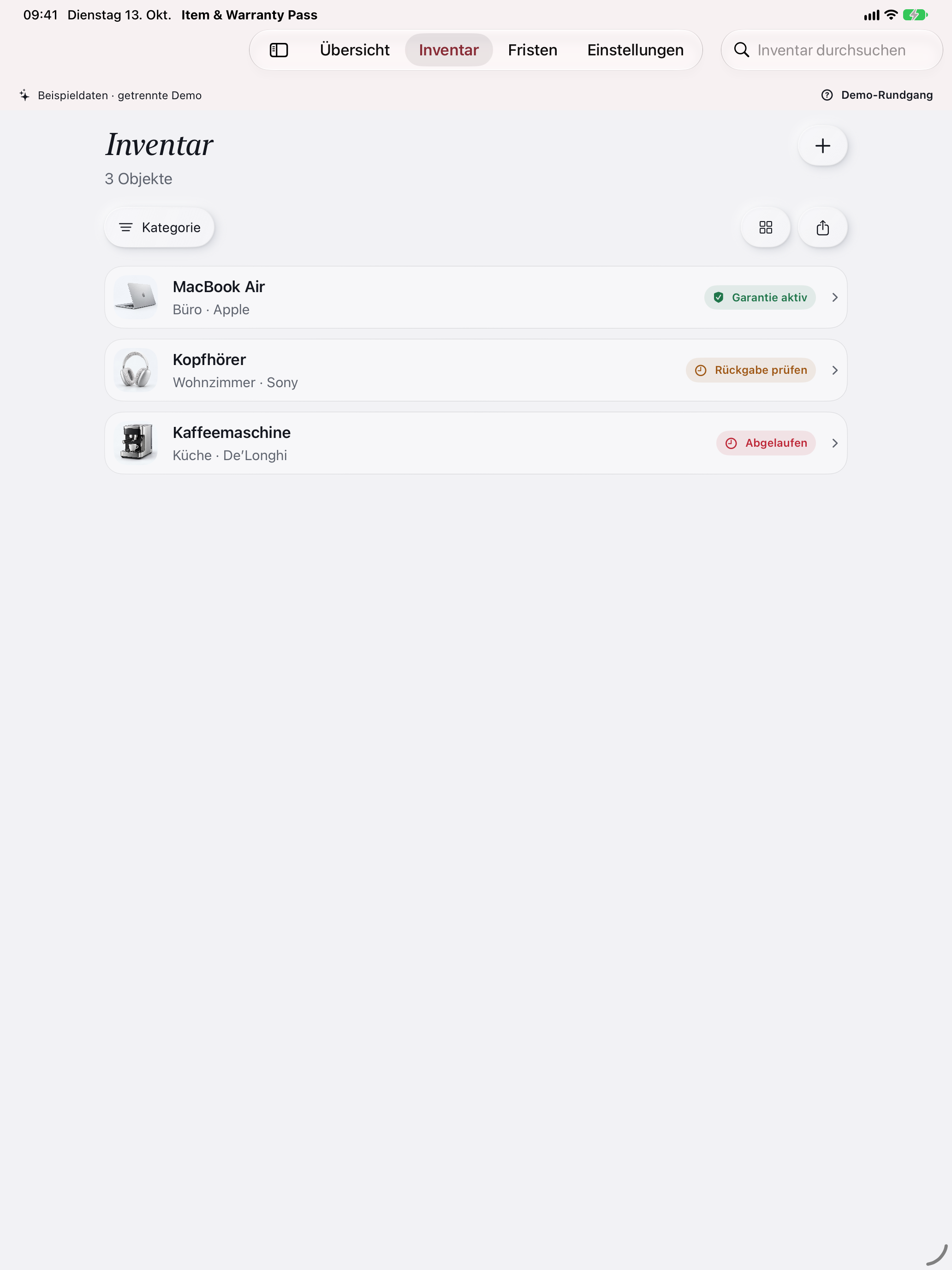This screenshot has height=1270, width=952.
Task: Focus the Inventar durchsuchen search field
Action: [832, 50]
